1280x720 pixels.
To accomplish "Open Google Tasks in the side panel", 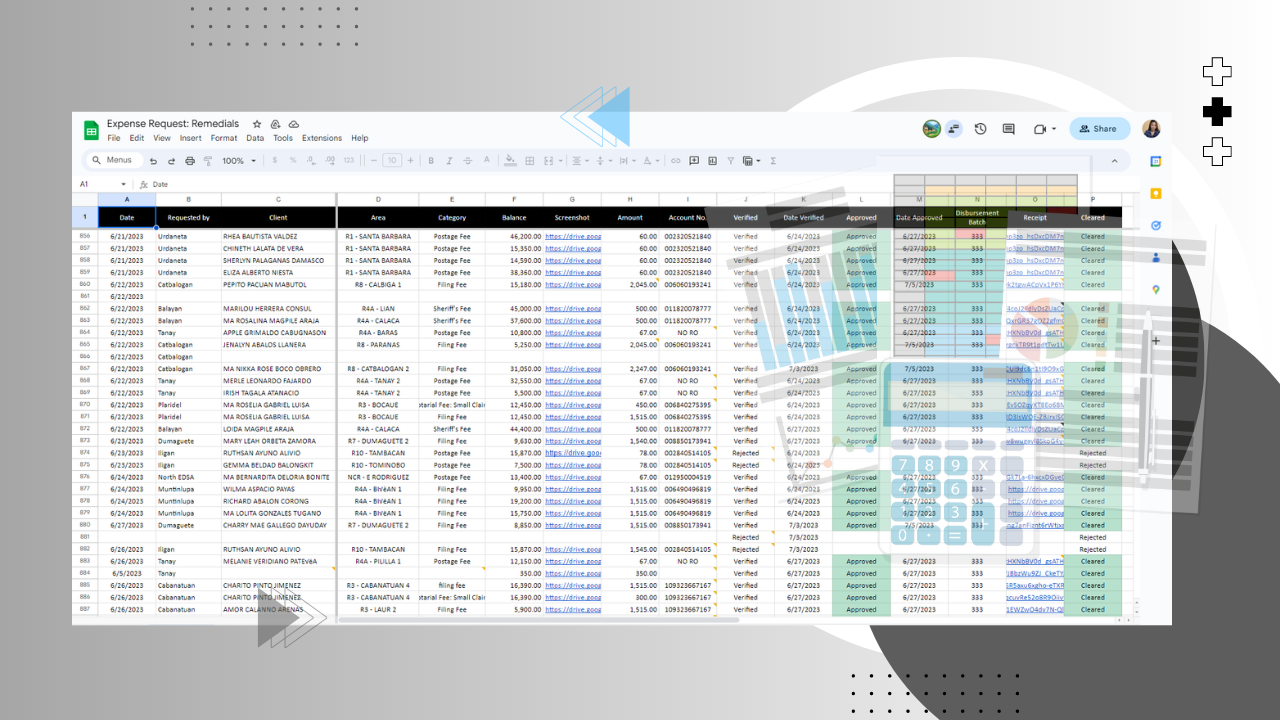I will point(1155,225).
